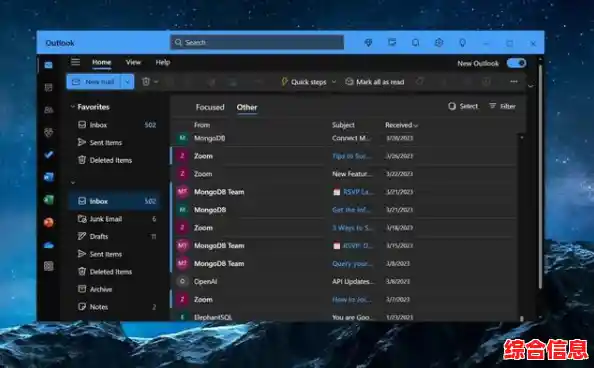Open the Zoom message dated 3/18/2023
The image size is (594, 368).
(345, 227)
